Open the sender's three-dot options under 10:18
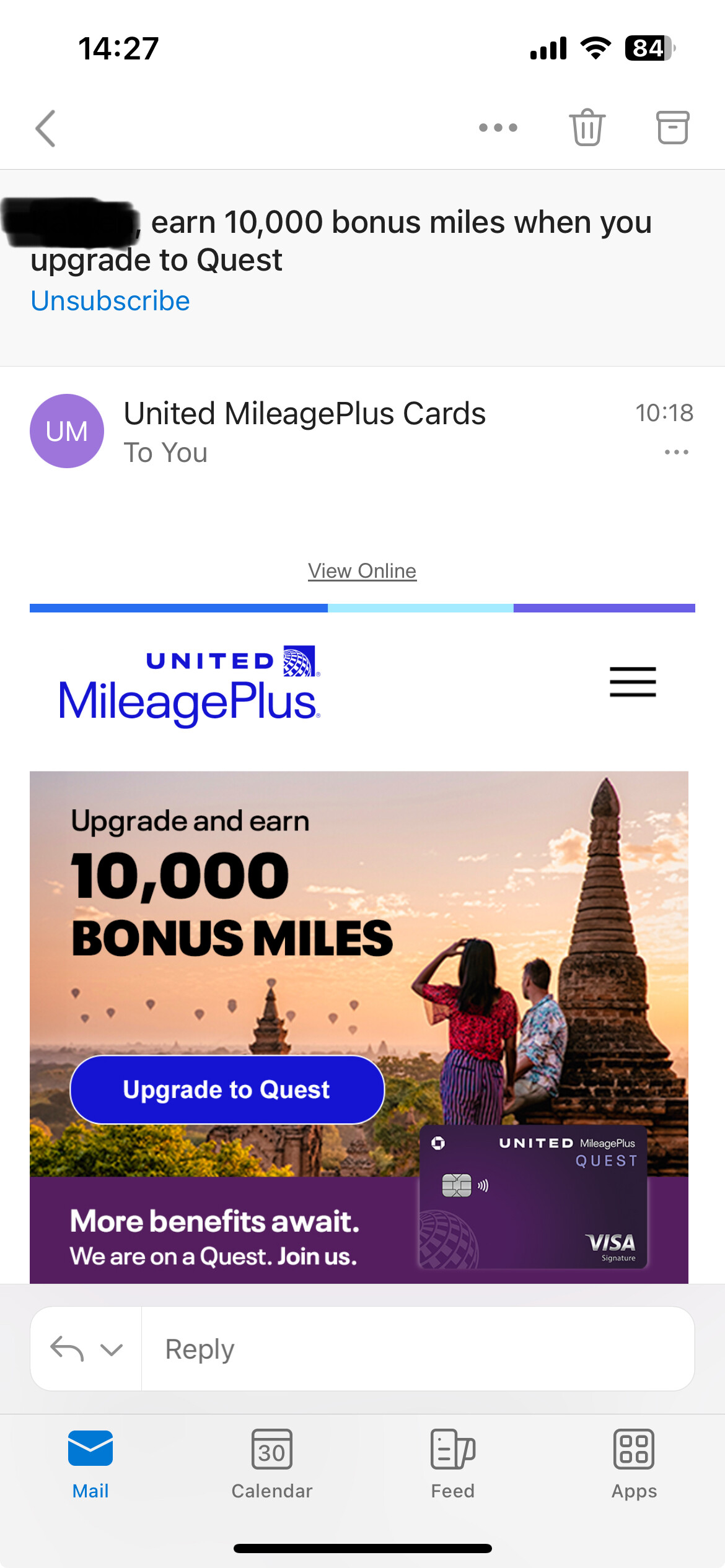 point(676,452)
